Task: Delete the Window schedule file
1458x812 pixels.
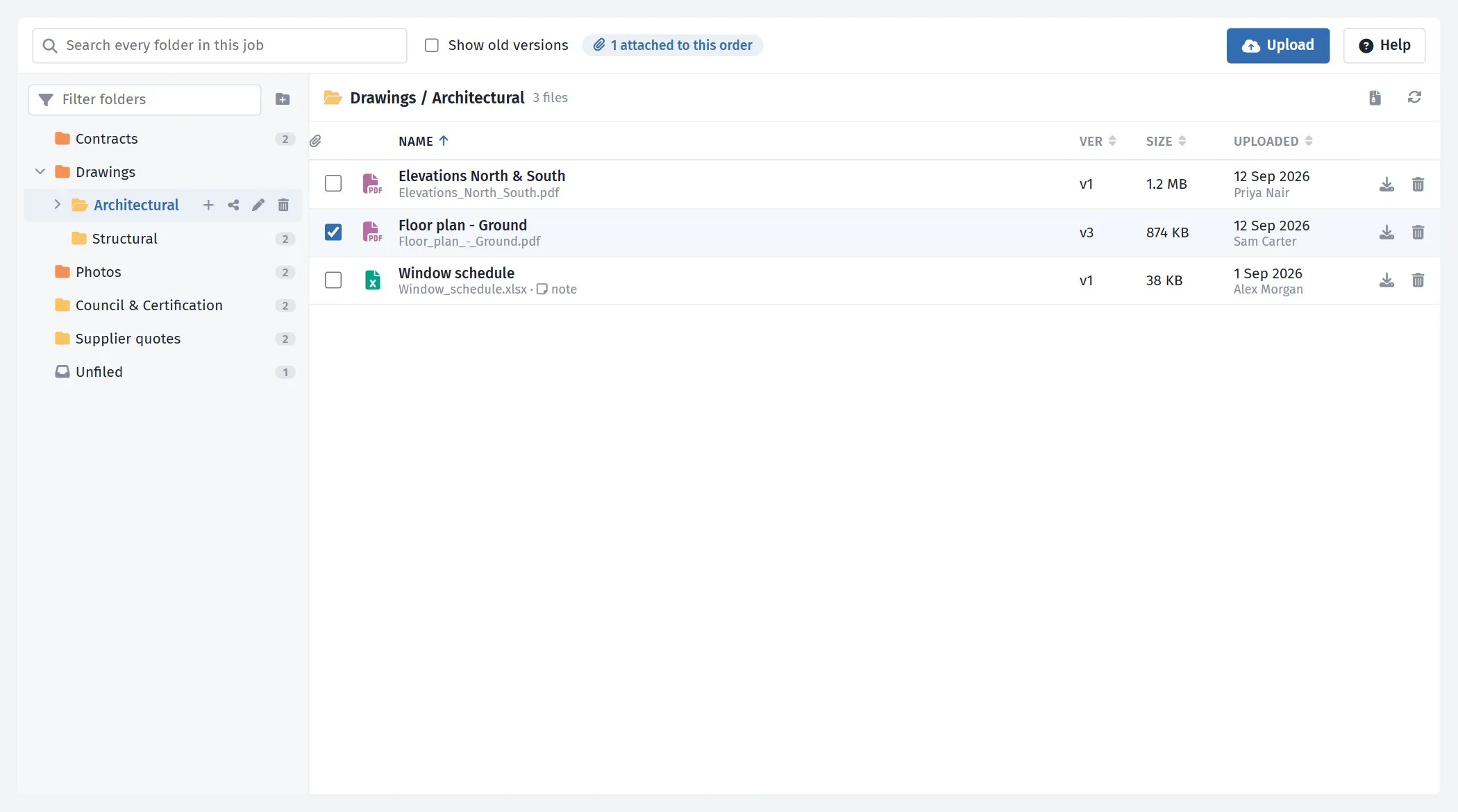Action: 1418,280
